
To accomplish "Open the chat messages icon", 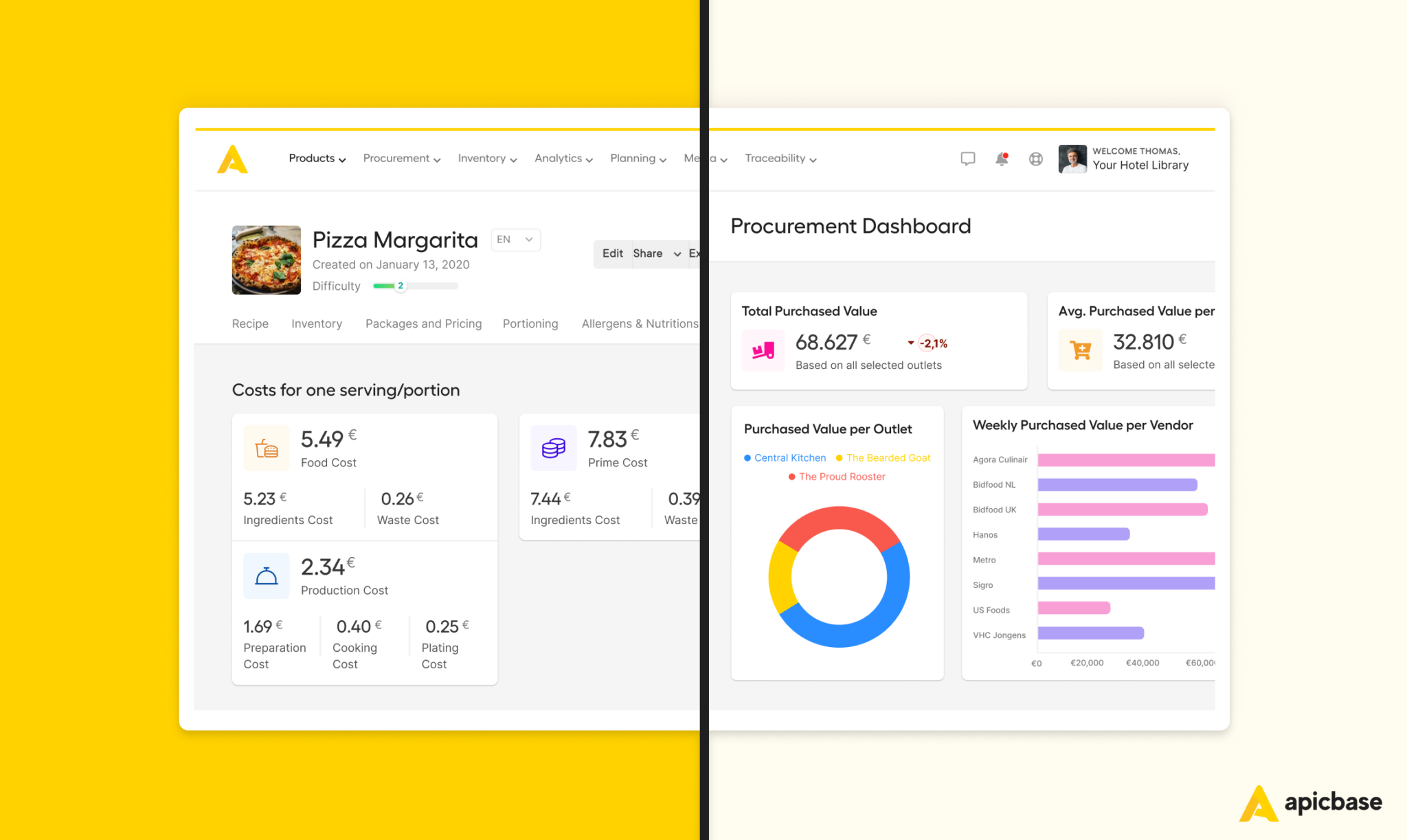I will pyautogui.click(x=967, y=159).
